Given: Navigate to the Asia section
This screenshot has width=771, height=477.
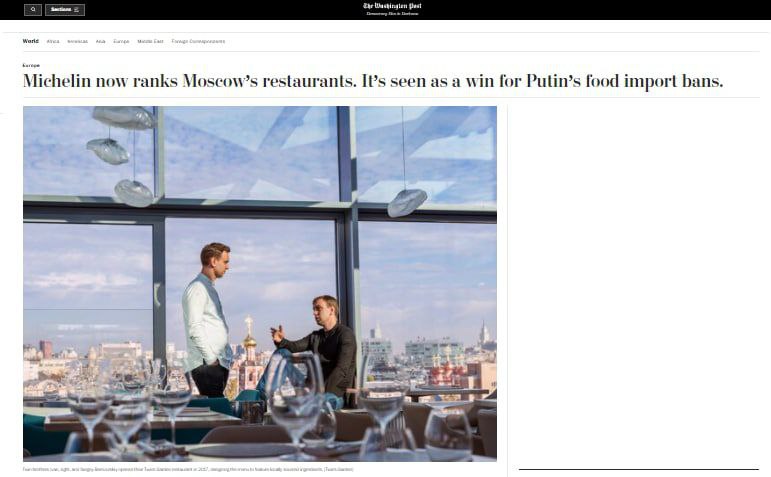Looking at the screenshot, I should [100, 41].
